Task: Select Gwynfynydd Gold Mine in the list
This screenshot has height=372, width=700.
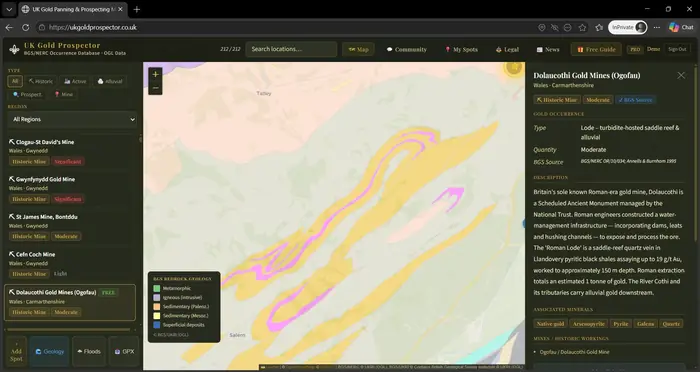Action: pos(71,189)
